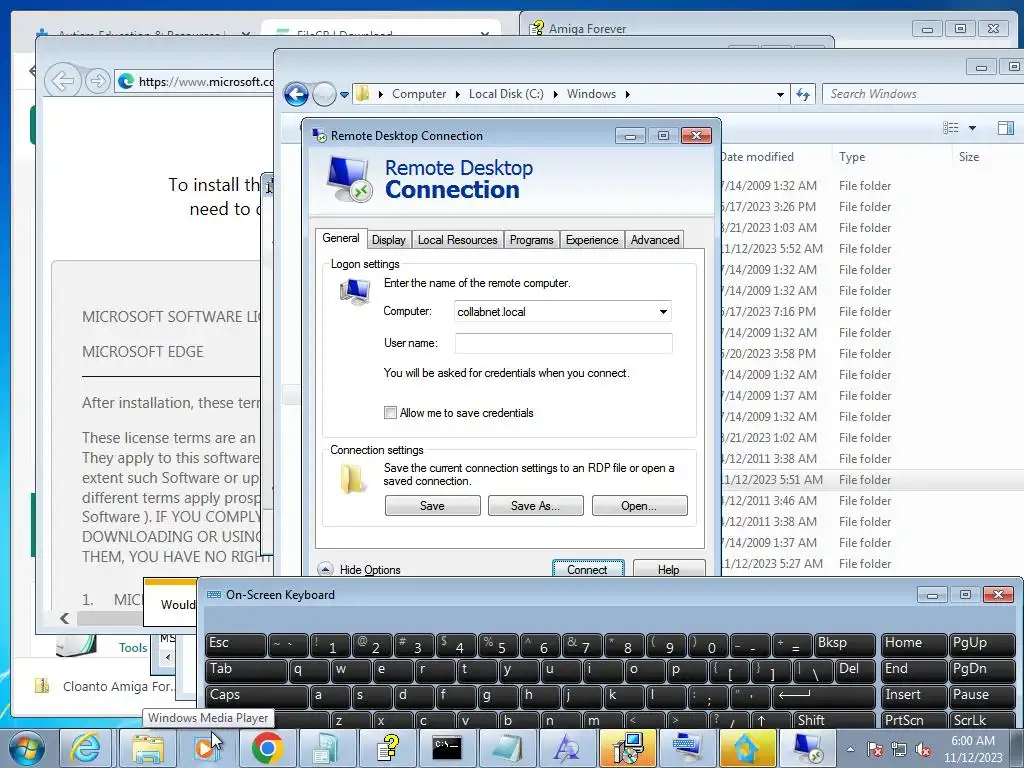Expand the Explorer view options arrow

[972, 128]
